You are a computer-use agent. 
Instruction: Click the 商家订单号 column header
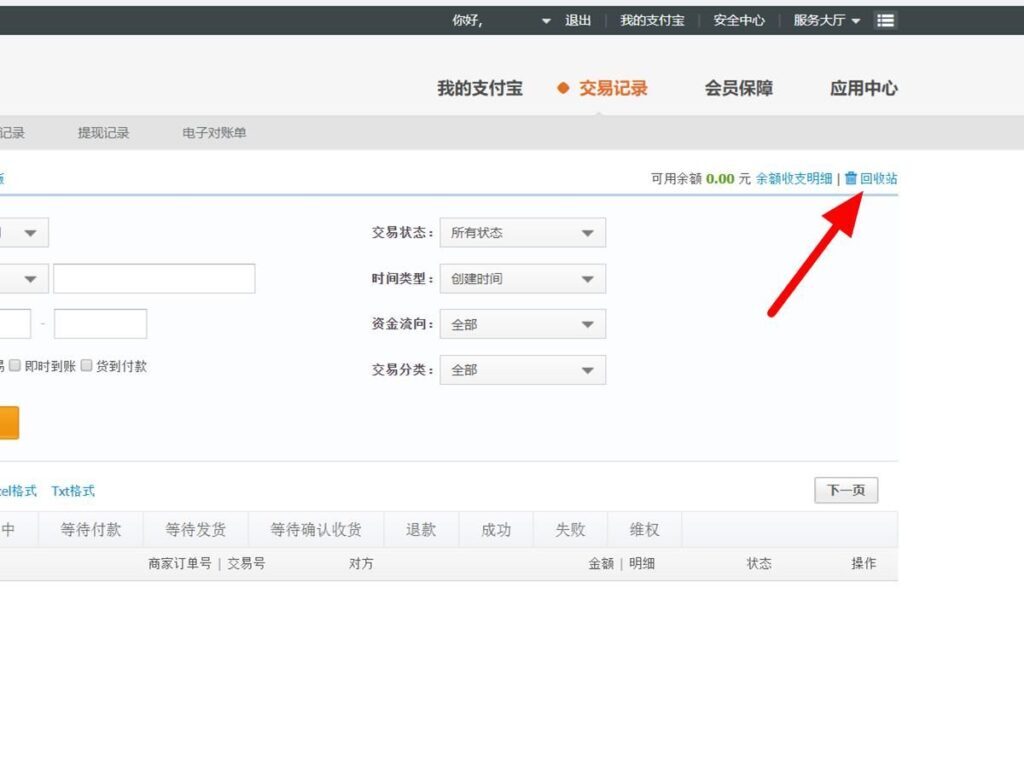coord(180,564)
